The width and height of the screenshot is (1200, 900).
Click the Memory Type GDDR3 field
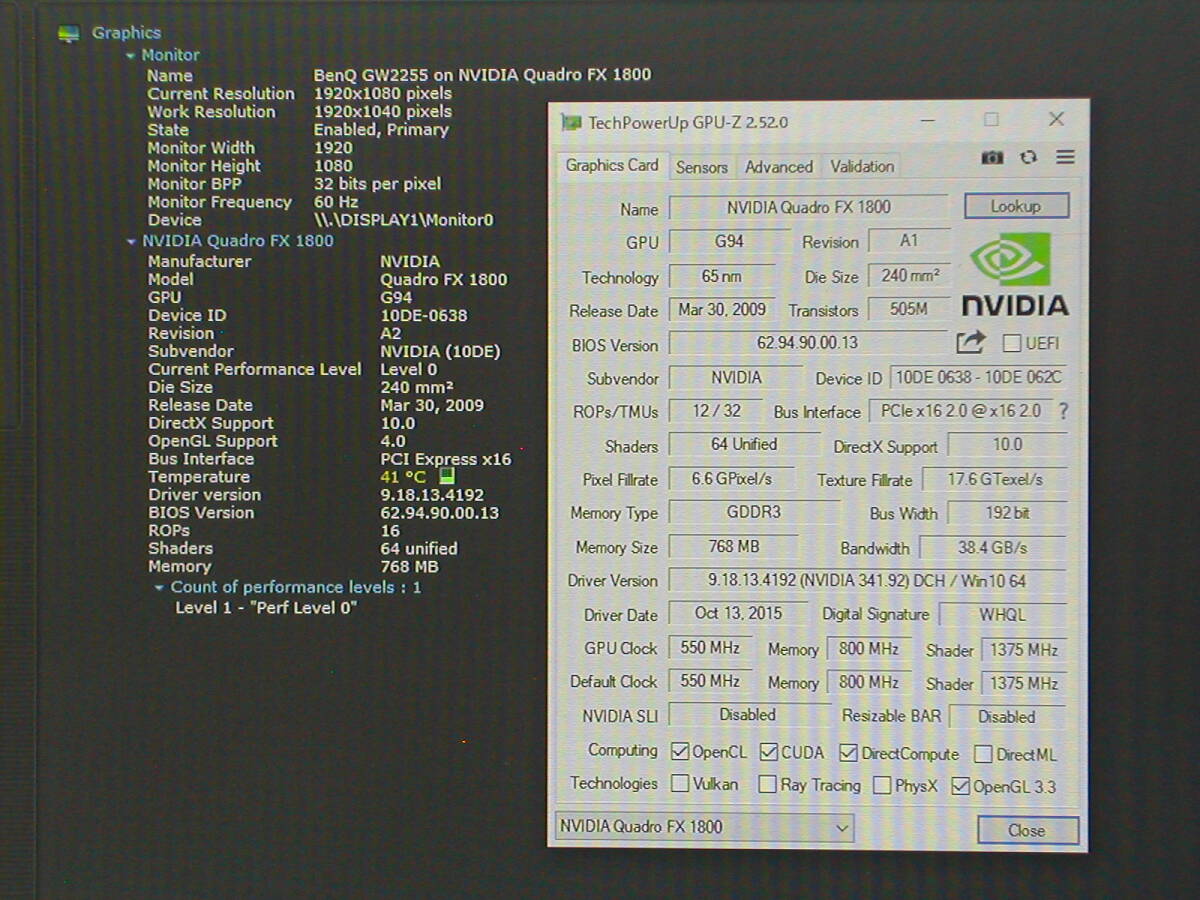(x=753, y=512)
